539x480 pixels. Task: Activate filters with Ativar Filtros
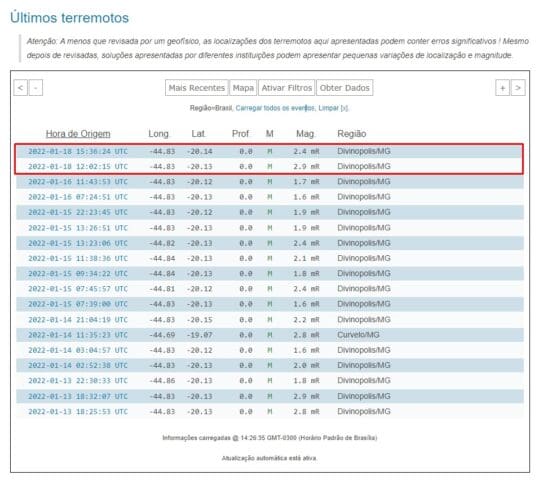tap(287, 88)
